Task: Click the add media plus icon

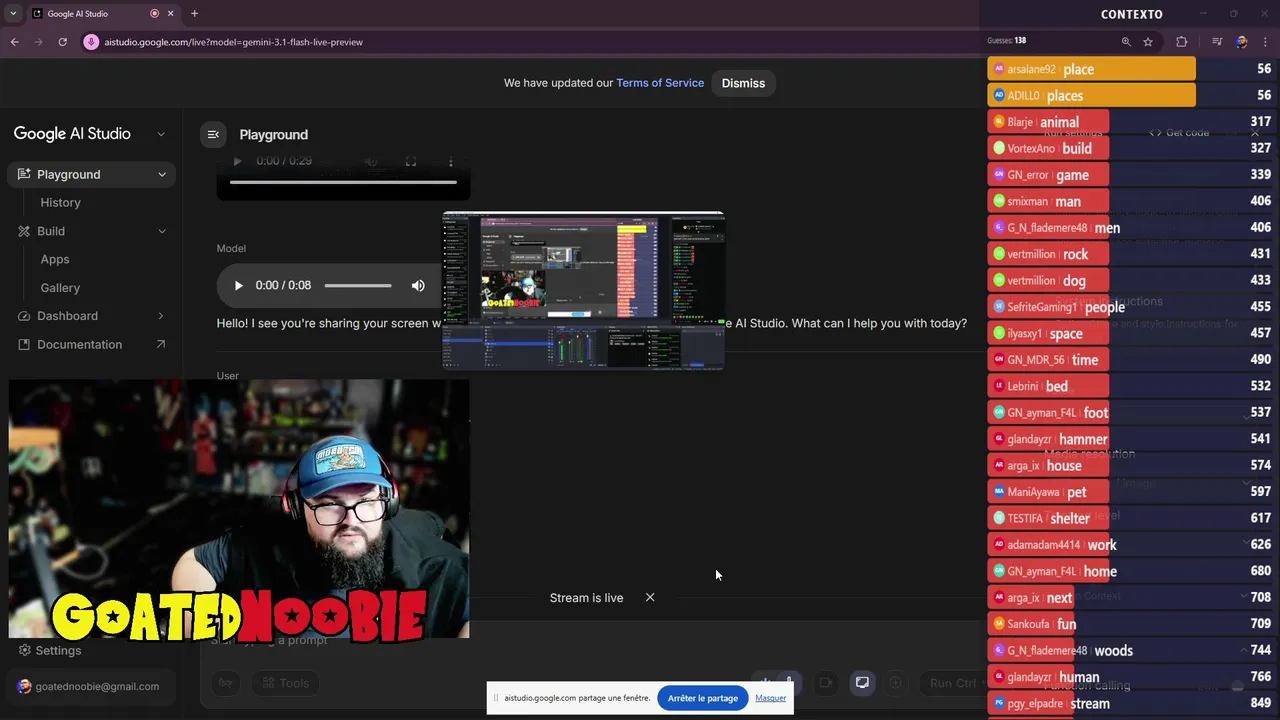Action: (x=895, y=683)
